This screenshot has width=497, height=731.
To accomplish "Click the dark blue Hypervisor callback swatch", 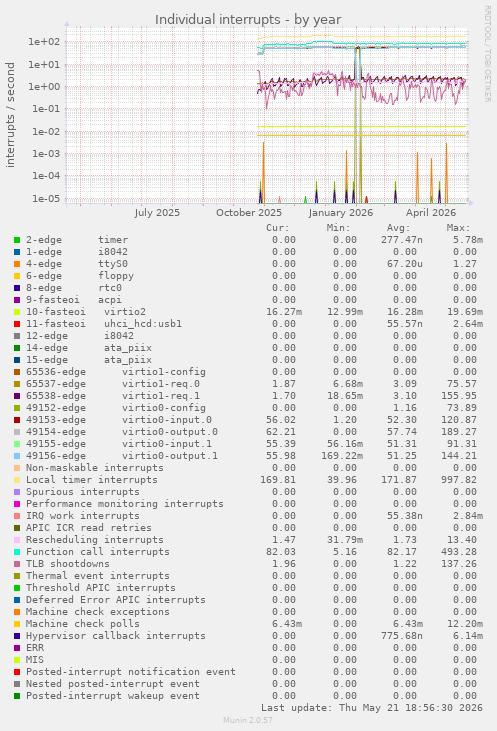I will 17,636.
